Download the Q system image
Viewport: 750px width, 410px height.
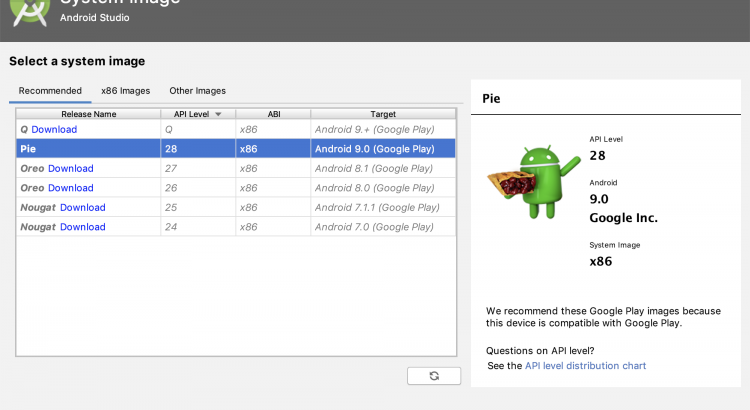[54, 130]
